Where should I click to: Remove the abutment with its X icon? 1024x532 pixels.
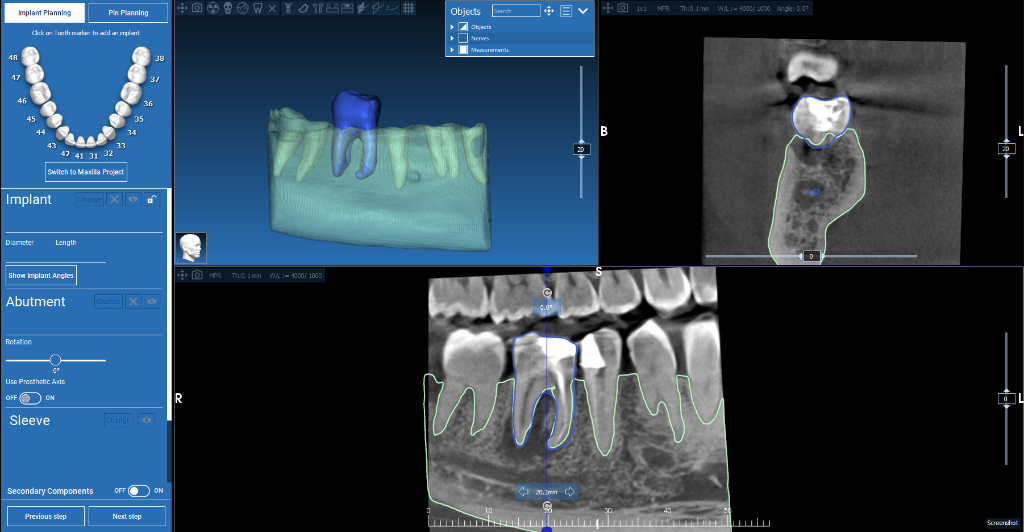point(133,302)
